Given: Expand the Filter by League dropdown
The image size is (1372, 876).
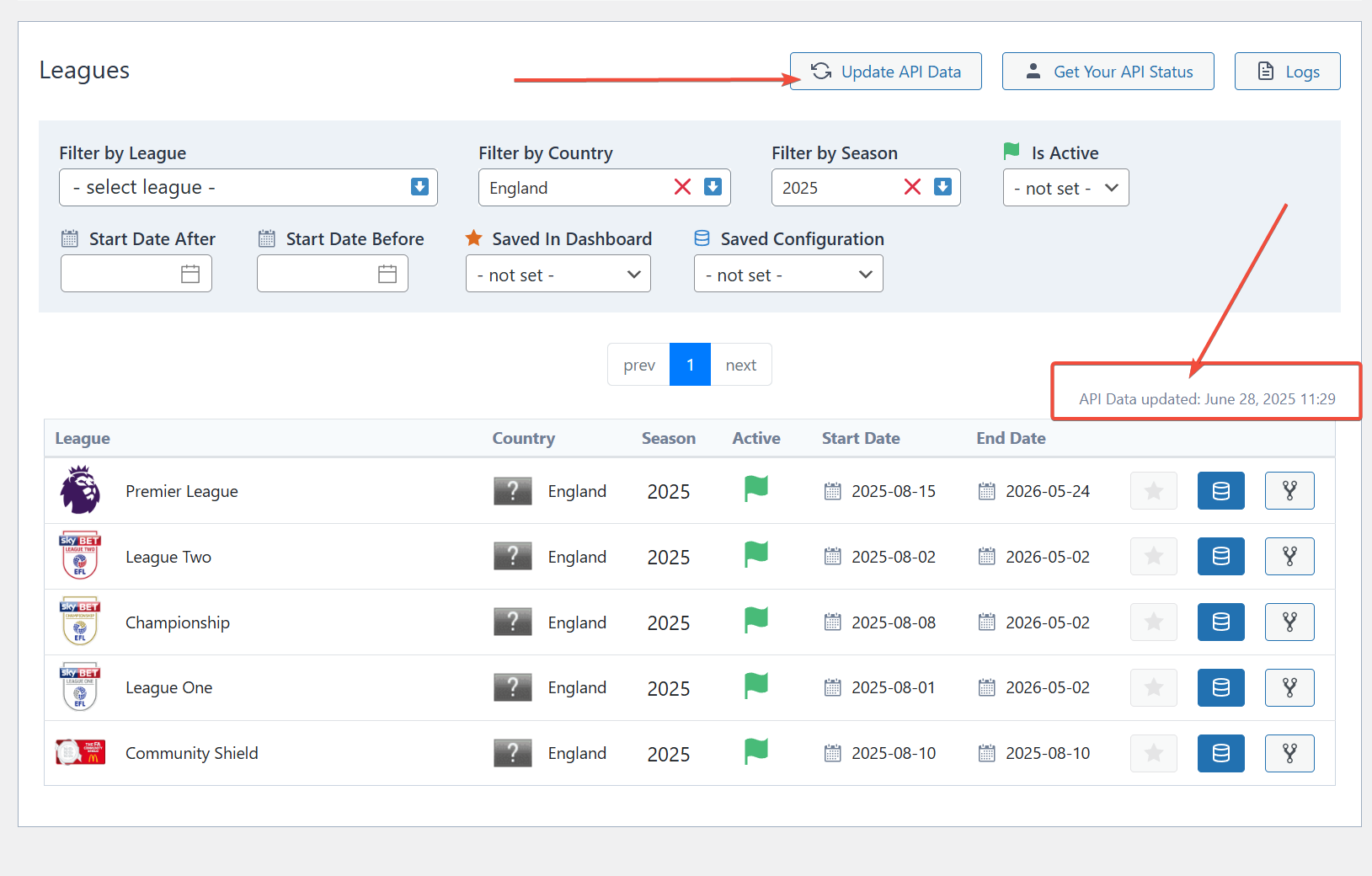Looking at the screenshot, I should pos(248,187).
